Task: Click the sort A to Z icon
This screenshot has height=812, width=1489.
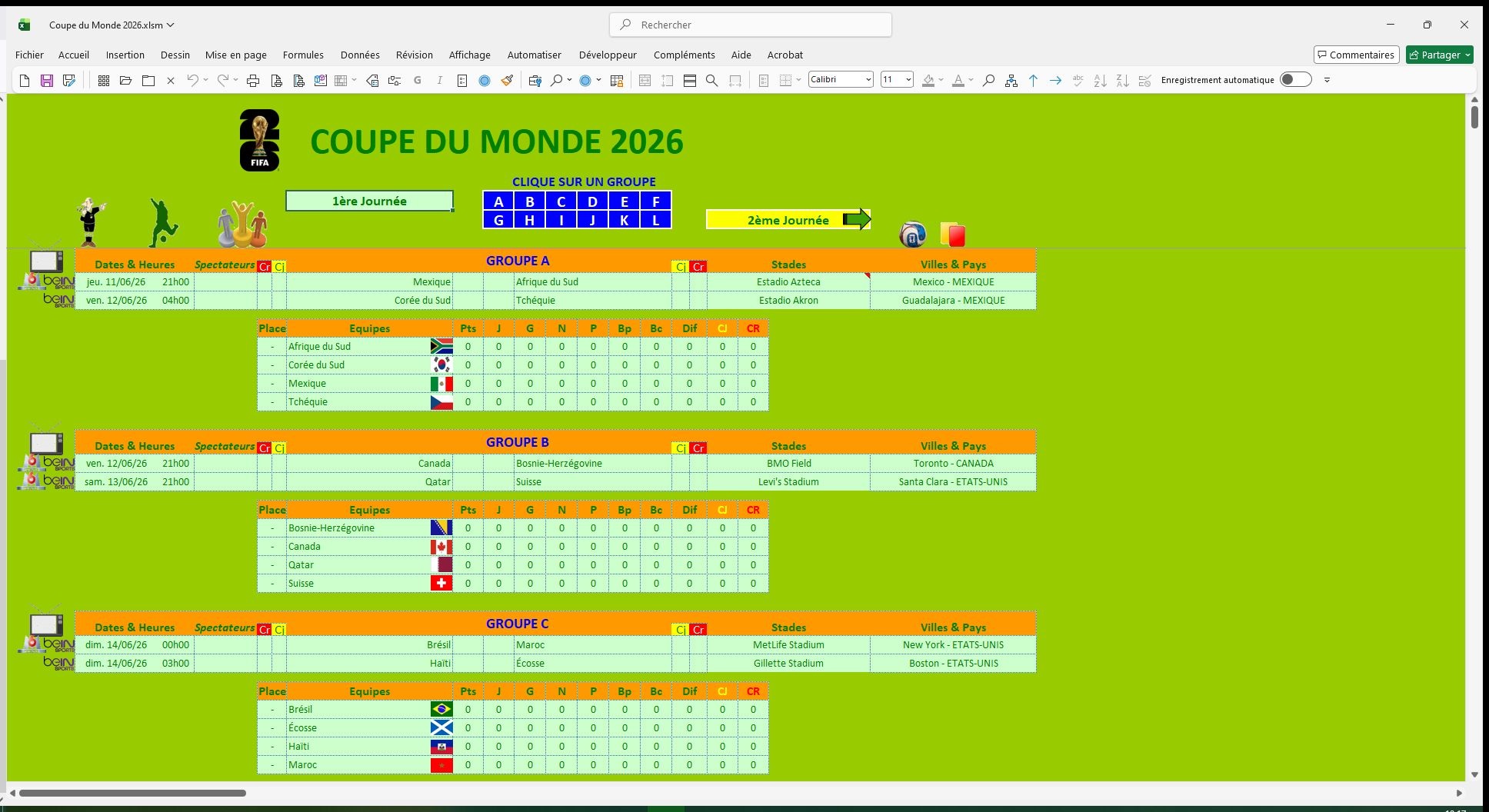Action: coord(1100,81)
